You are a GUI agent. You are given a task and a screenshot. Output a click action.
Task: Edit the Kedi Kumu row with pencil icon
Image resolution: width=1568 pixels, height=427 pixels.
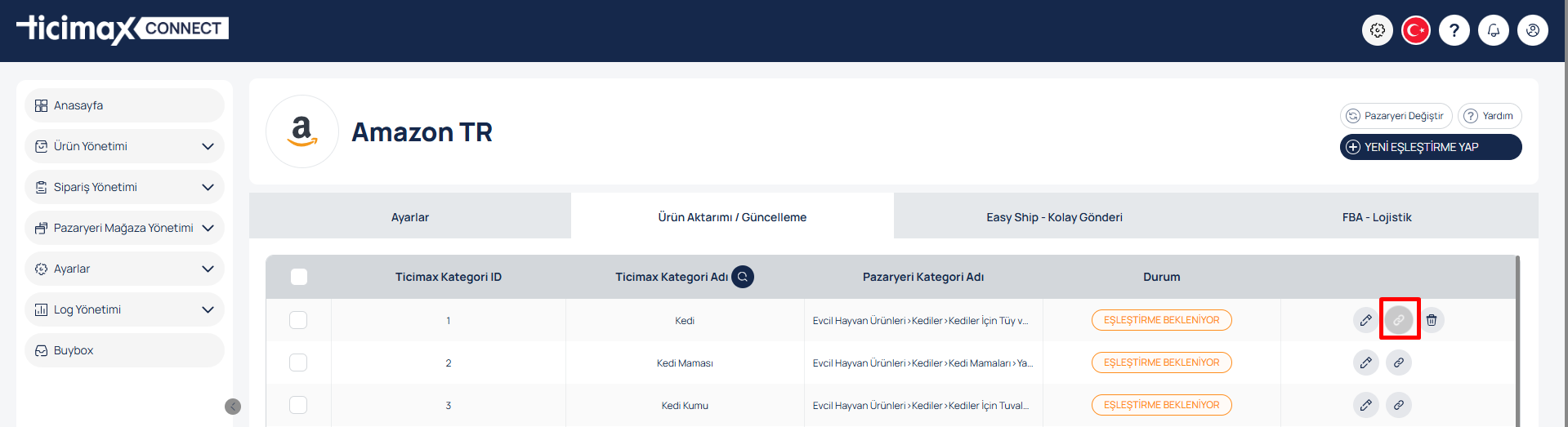point(1366,405)
